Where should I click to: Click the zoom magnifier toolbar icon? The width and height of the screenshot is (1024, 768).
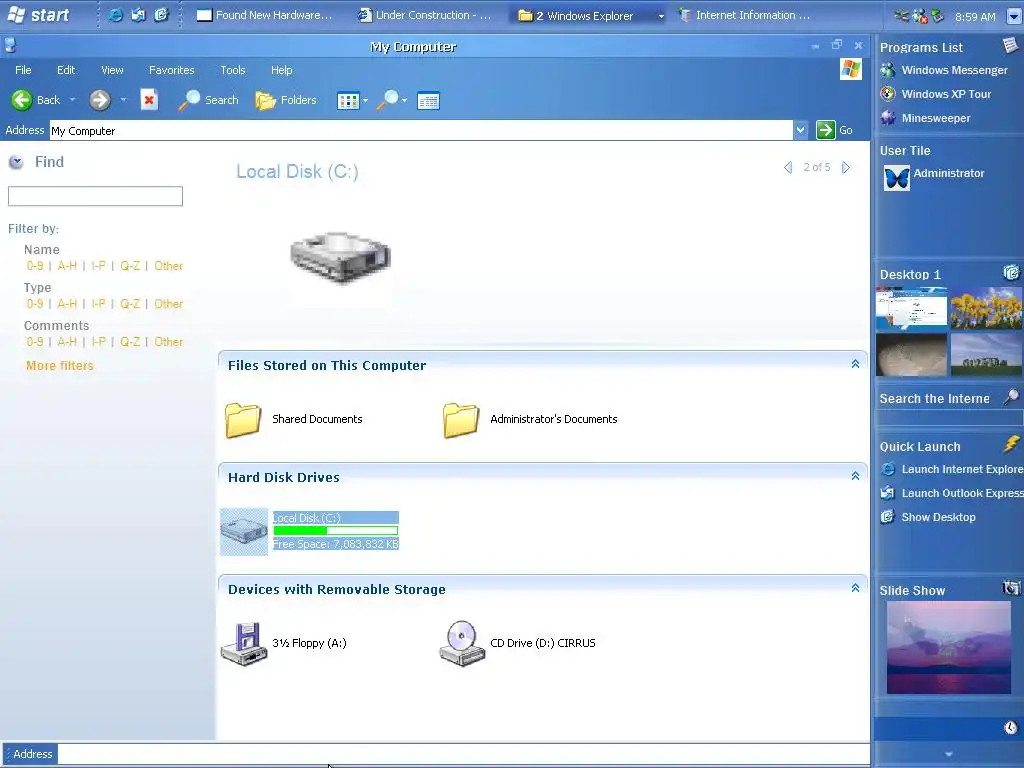387,100
